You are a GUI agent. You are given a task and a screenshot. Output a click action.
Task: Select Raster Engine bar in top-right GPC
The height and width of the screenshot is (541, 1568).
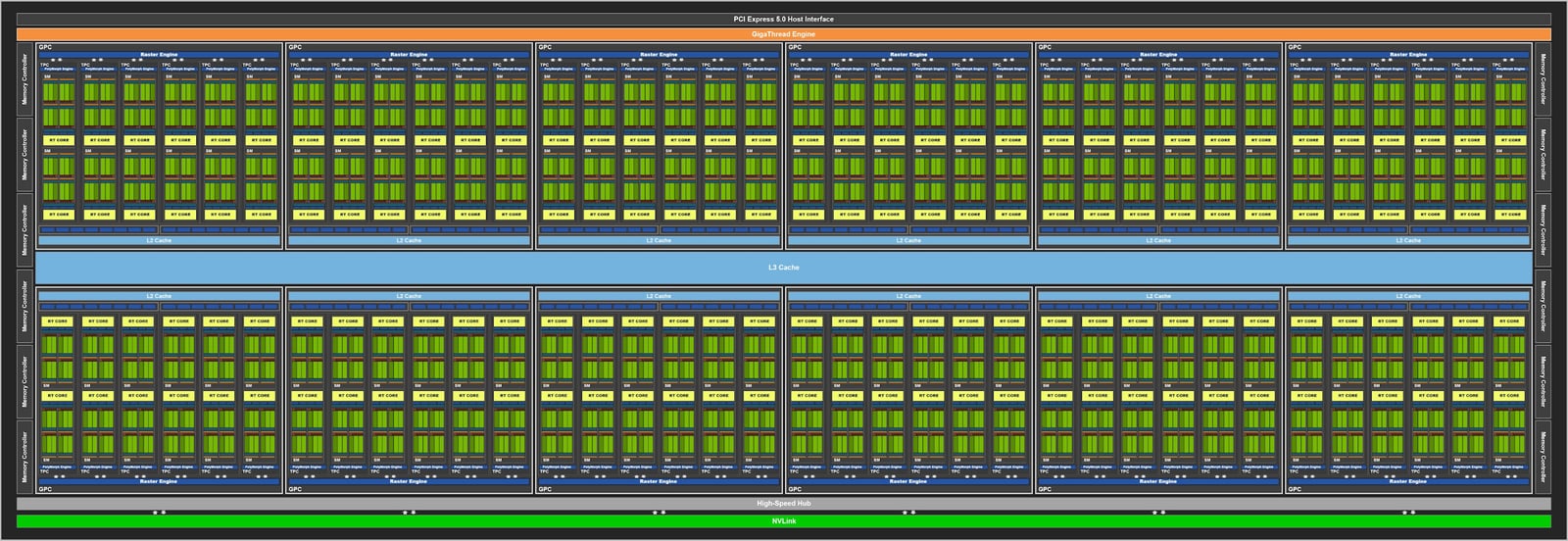[x=1408, y=55]
